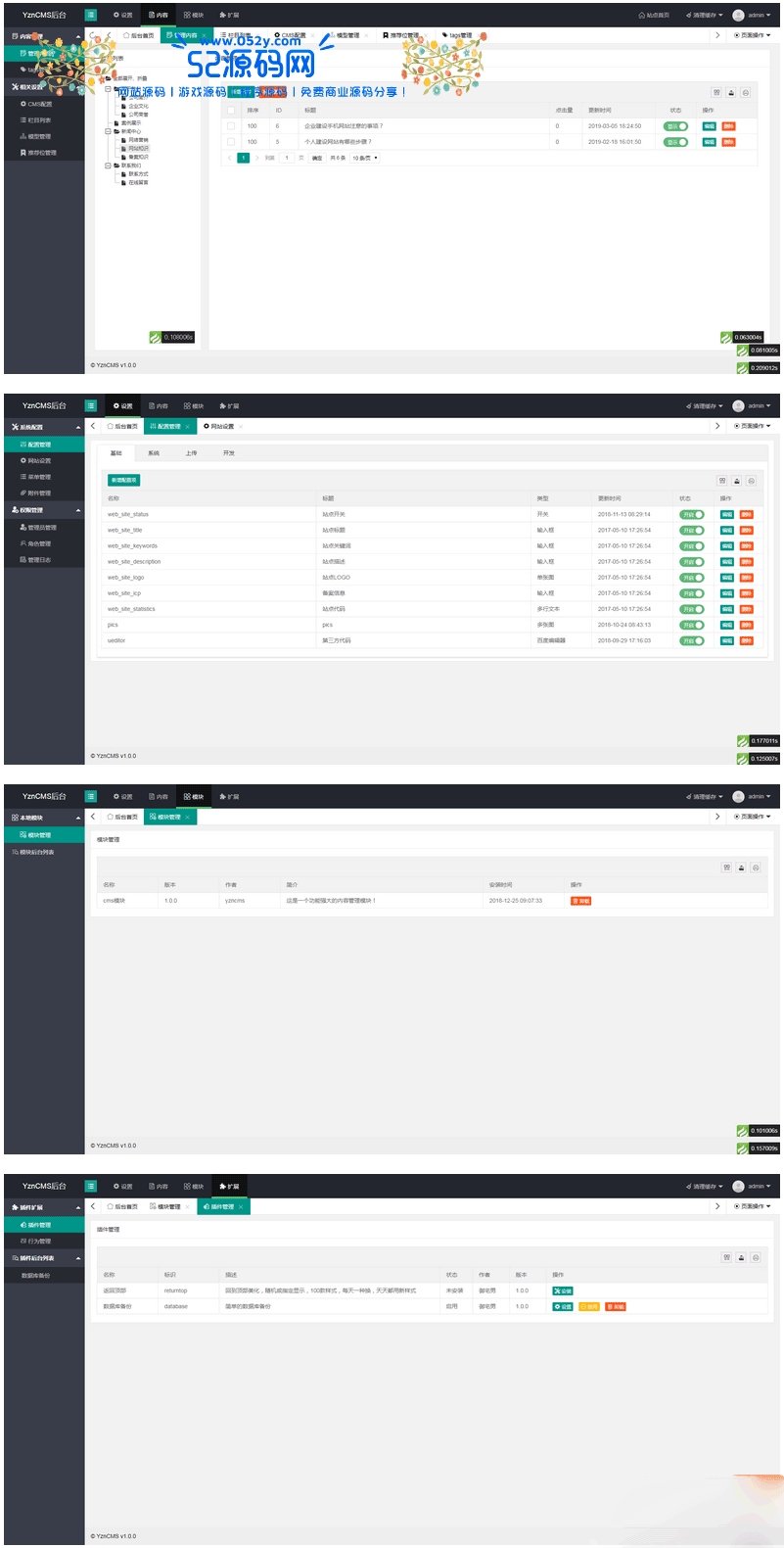Install the 返回顶部 plugin
Screen dimensions: 784x1548
(x=563, y=1290)
